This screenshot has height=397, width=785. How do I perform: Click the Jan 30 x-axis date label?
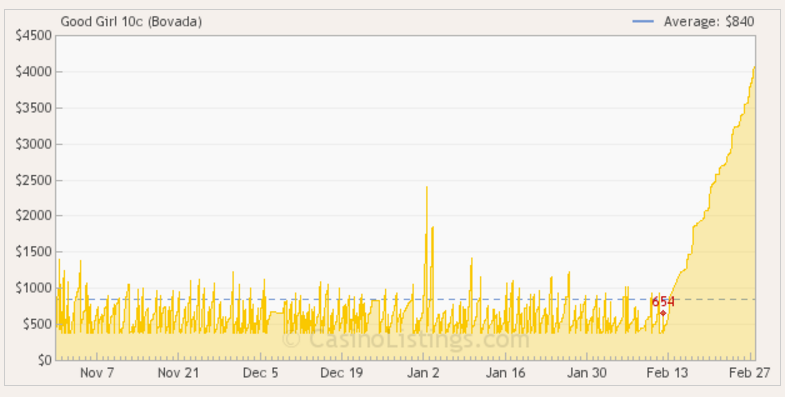coord(587,373)
